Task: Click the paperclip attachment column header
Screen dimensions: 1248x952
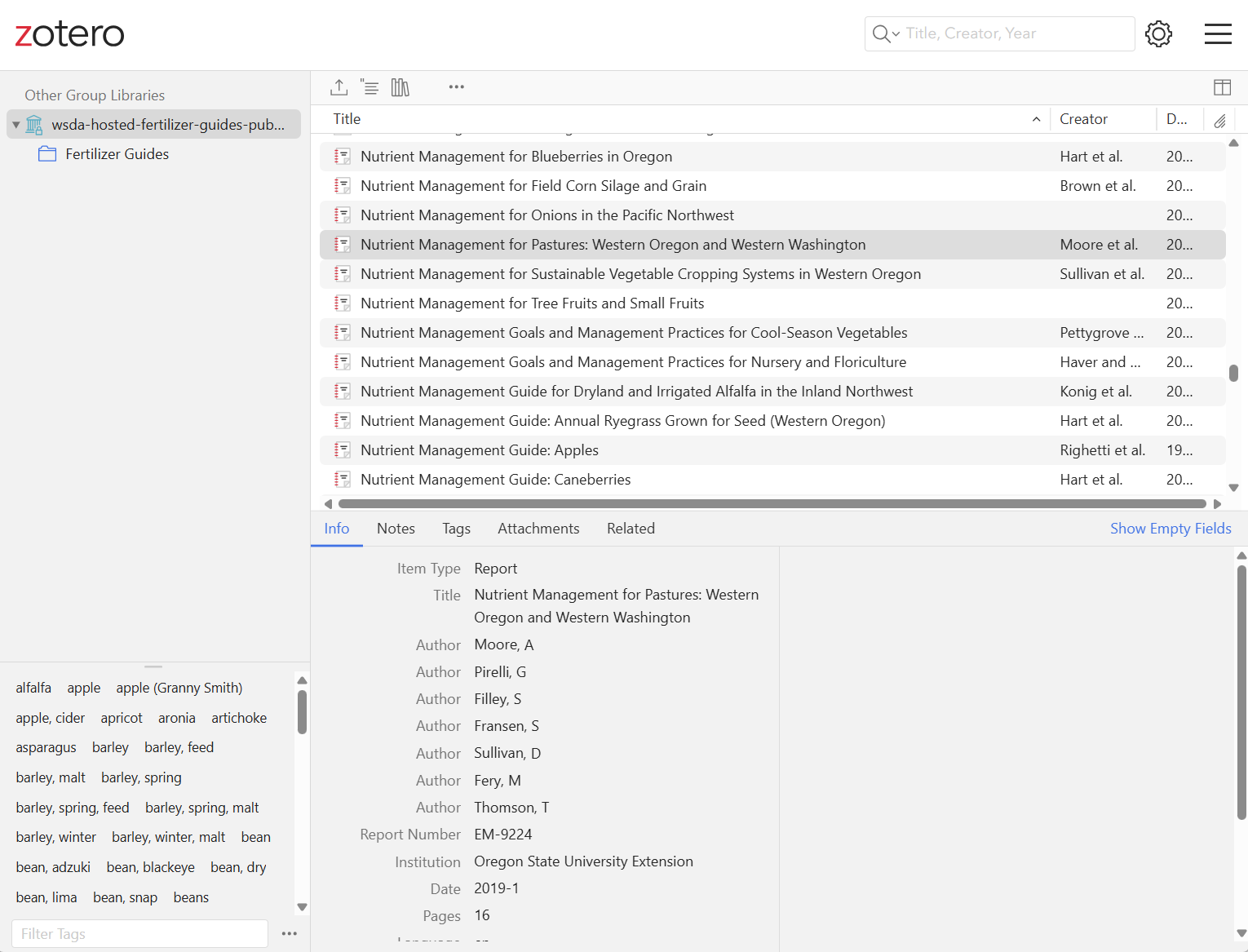Action: coord(1219,120)
